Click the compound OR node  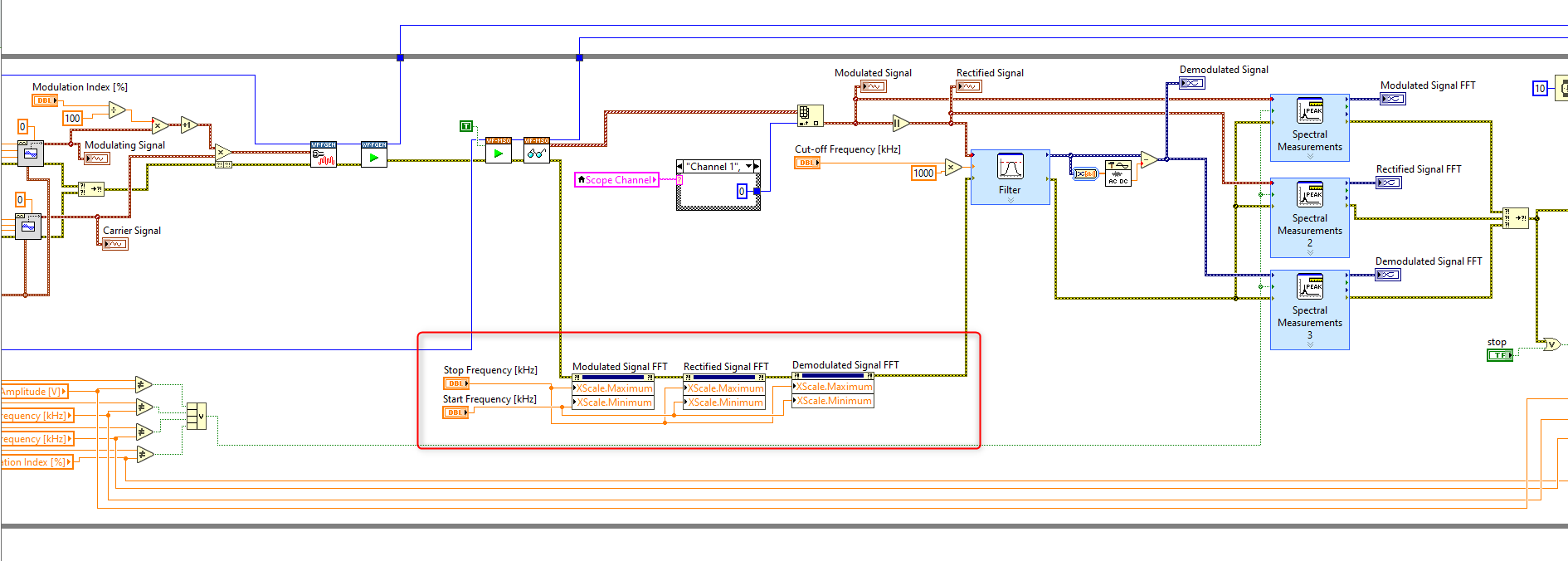(x=197, y=416)
